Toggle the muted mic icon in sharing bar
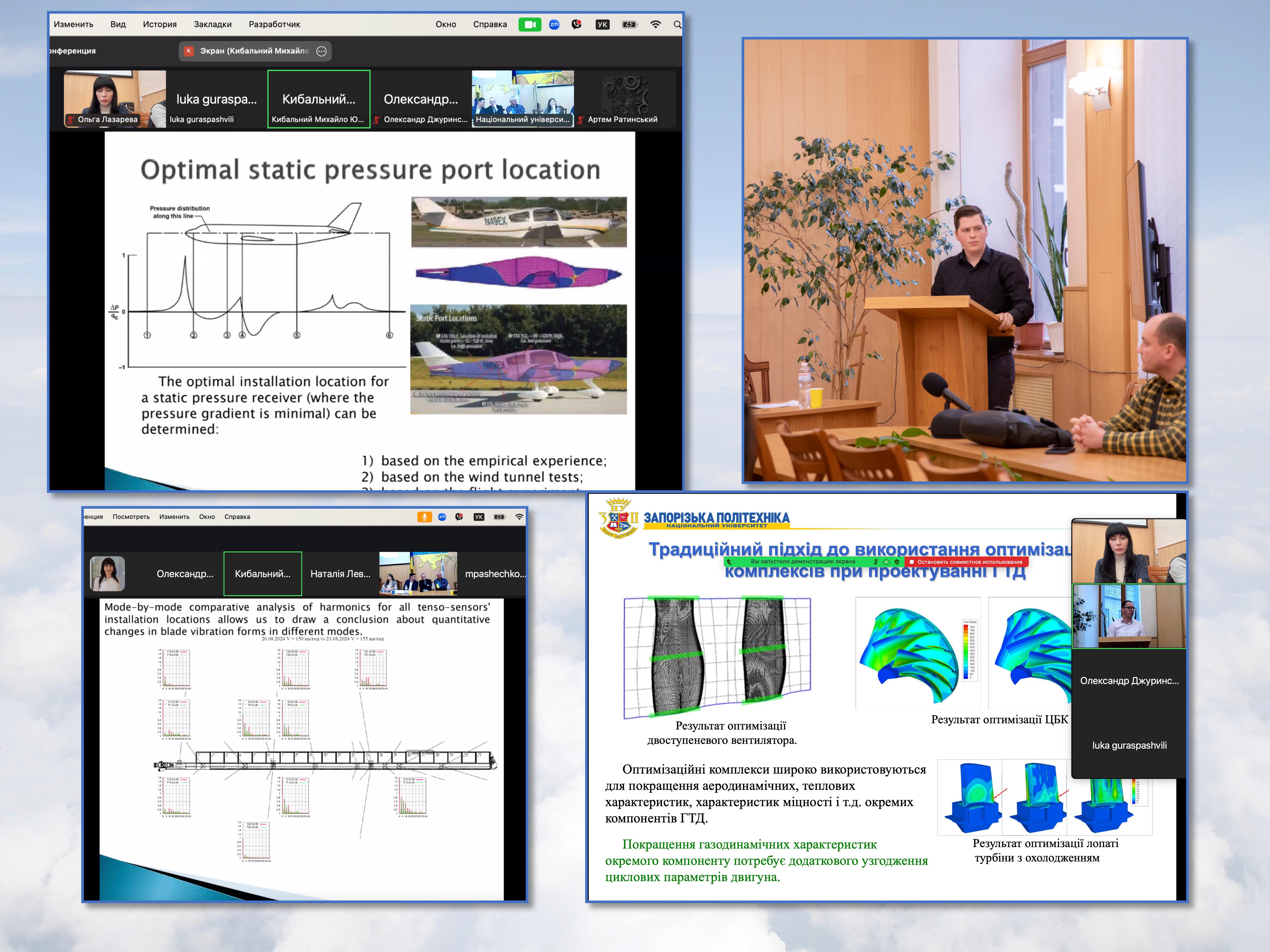Image resolution: width=1270 pixels, height=952 pixels. click(x=876, y=562)
